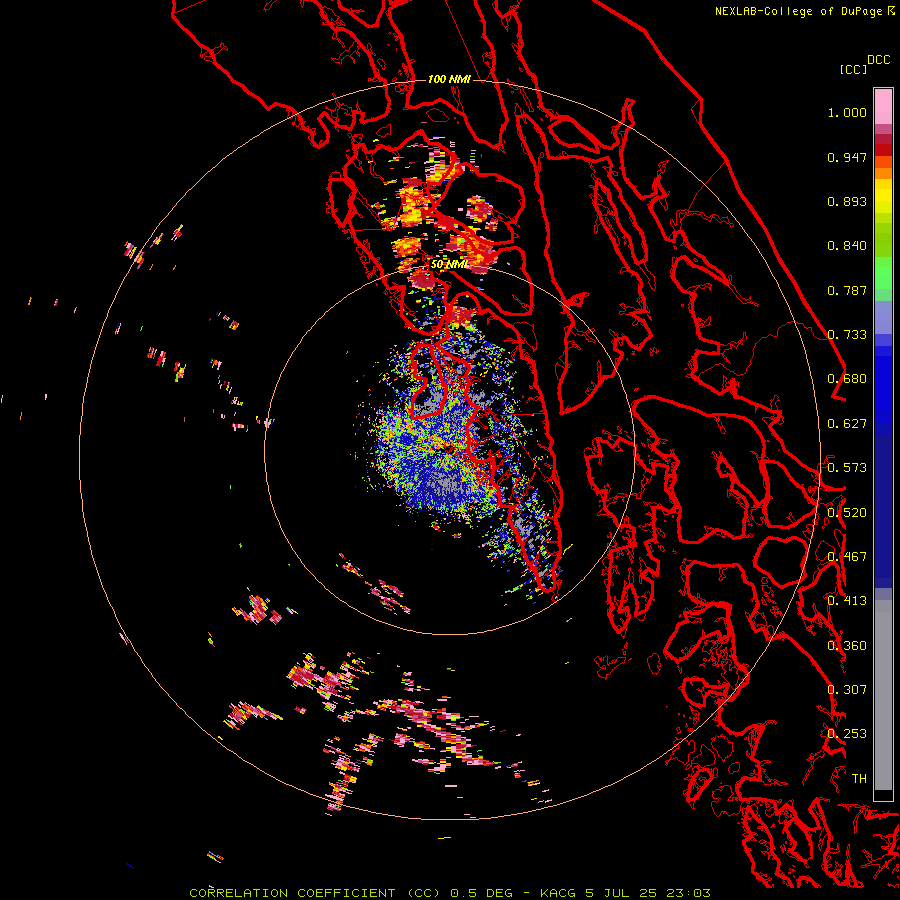This screenshot has width=900, height=900.
Task: Click the TH threshold label
Action: 859,779
